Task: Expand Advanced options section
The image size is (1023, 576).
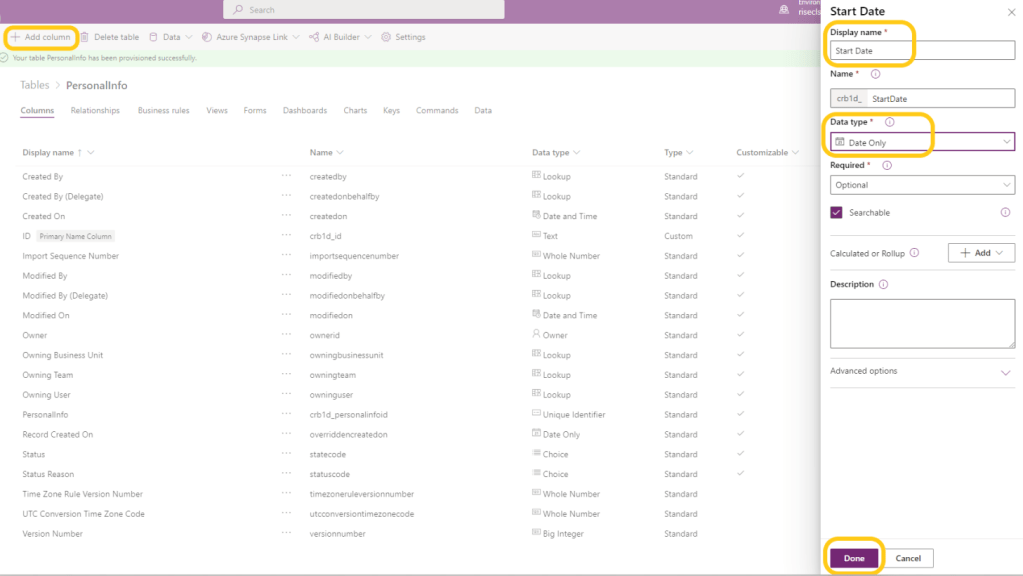Action: point(1006,372)
